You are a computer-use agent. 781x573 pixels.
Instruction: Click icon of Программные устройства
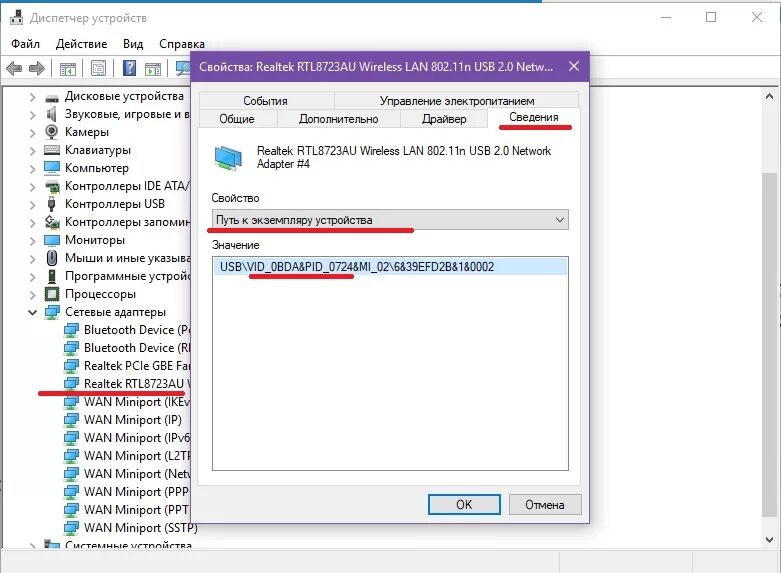[52, 276]
